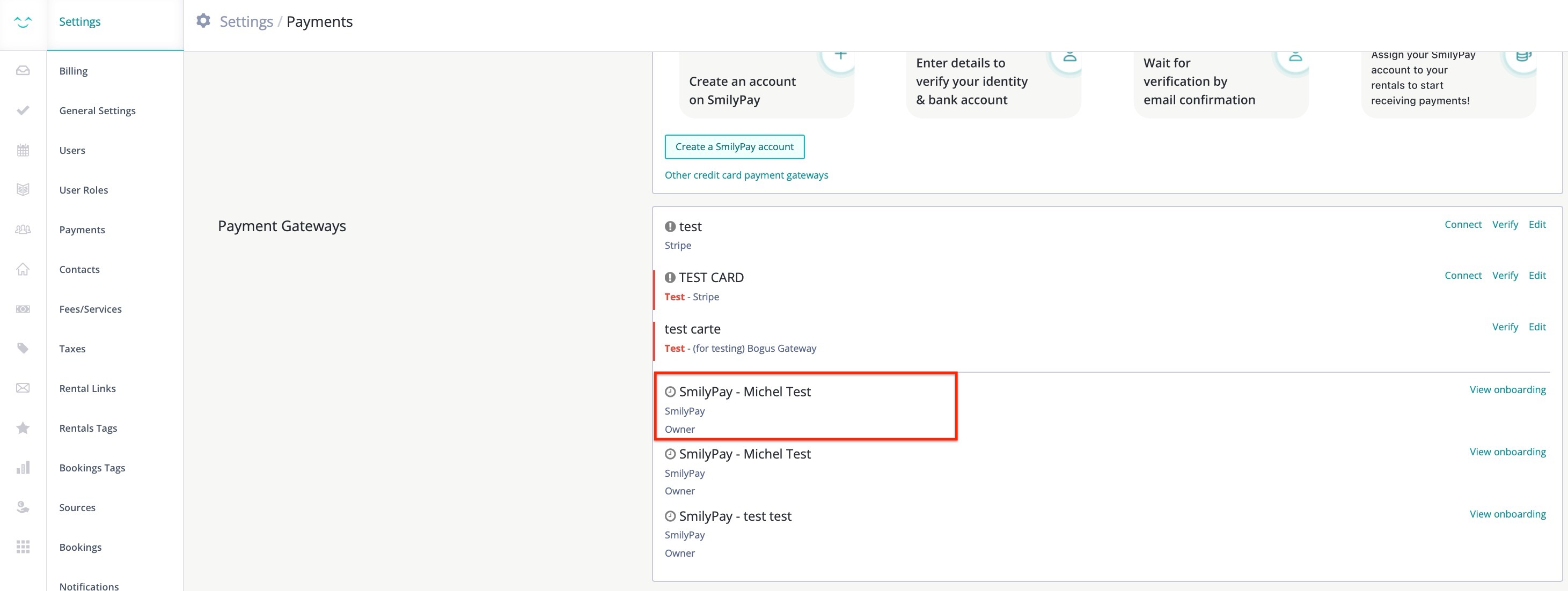This screenshot has height=591, width=1568.
Task: Open the envelope icon in left sidebar
Action: pyautogui.click(x=23, y=388)
